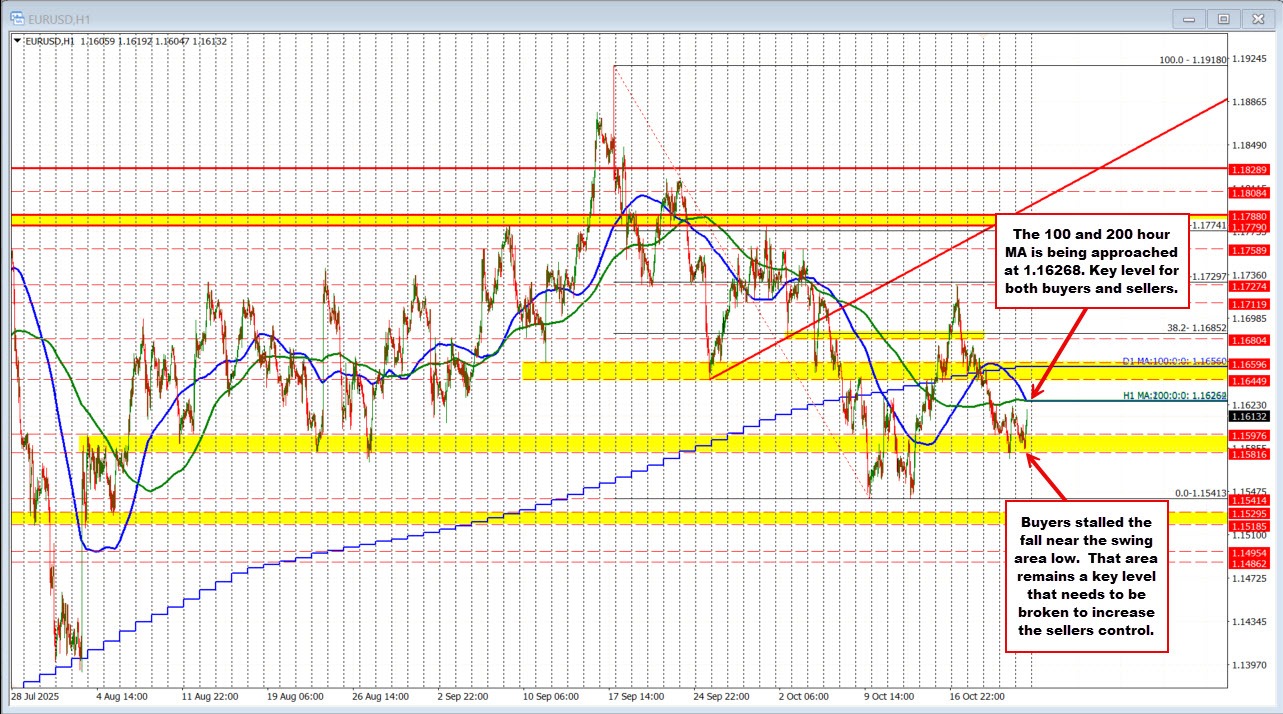Click the 100.0 Fibonacci level at 1.19180
This screenshot has width=1283, height=714.
pos(1192,60)
